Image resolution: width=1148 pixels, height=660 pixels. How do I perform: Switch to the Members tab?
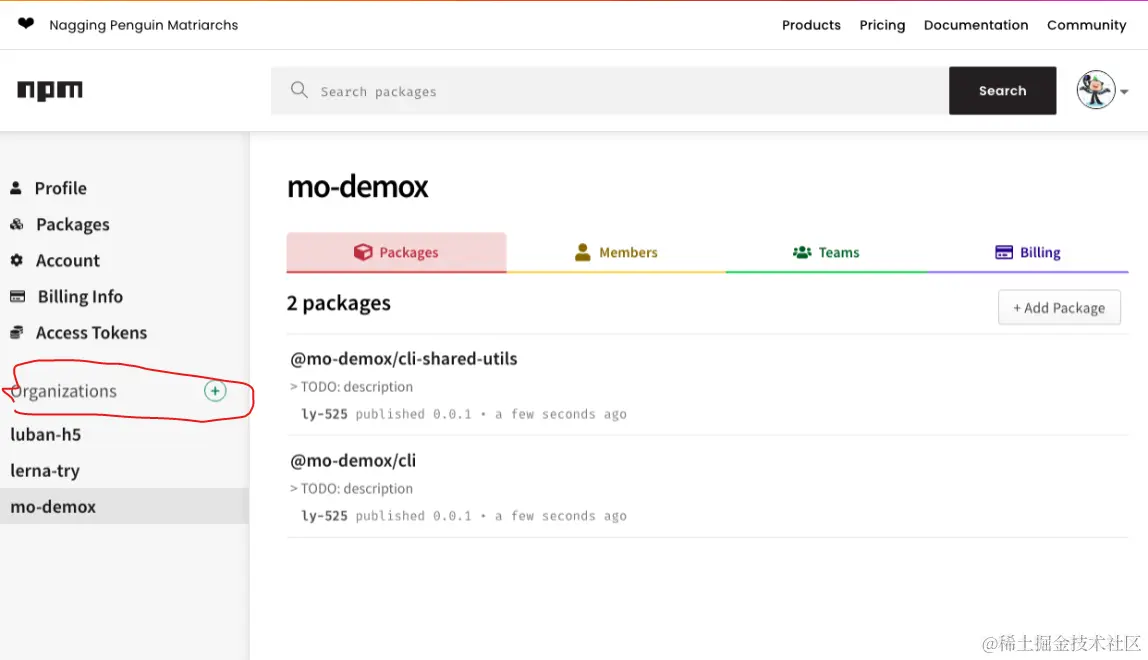tap(616, 252)
